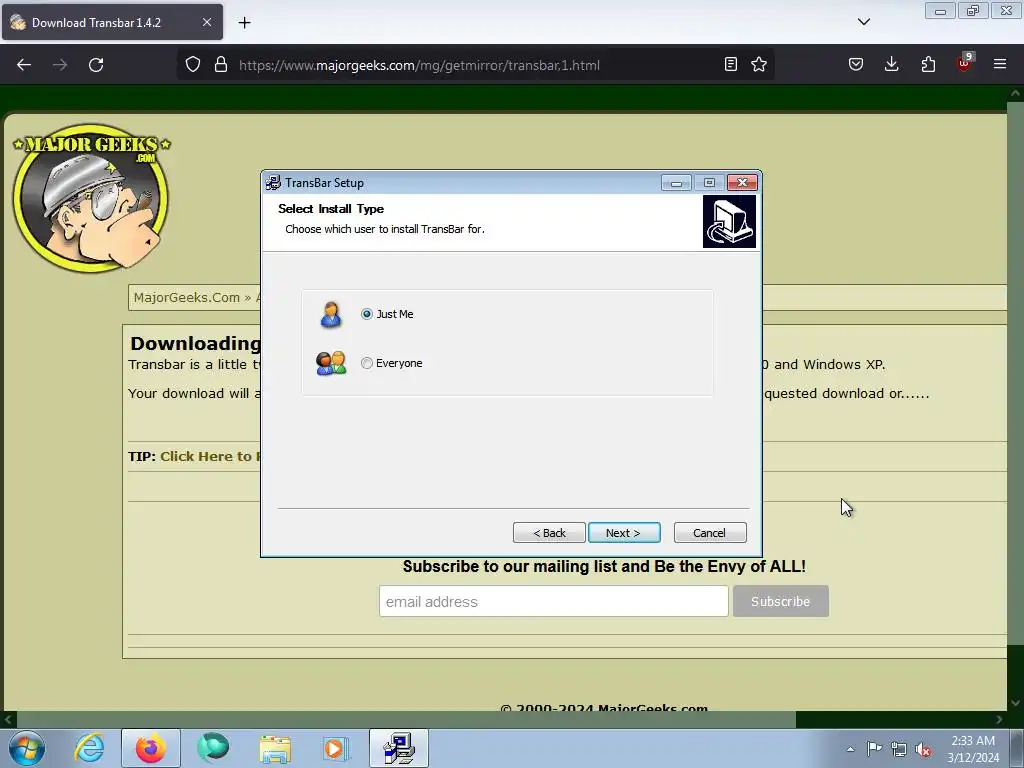
Task: Click the taskbar clock showing 2:33 AM
Action: click(x=973, y=749)
